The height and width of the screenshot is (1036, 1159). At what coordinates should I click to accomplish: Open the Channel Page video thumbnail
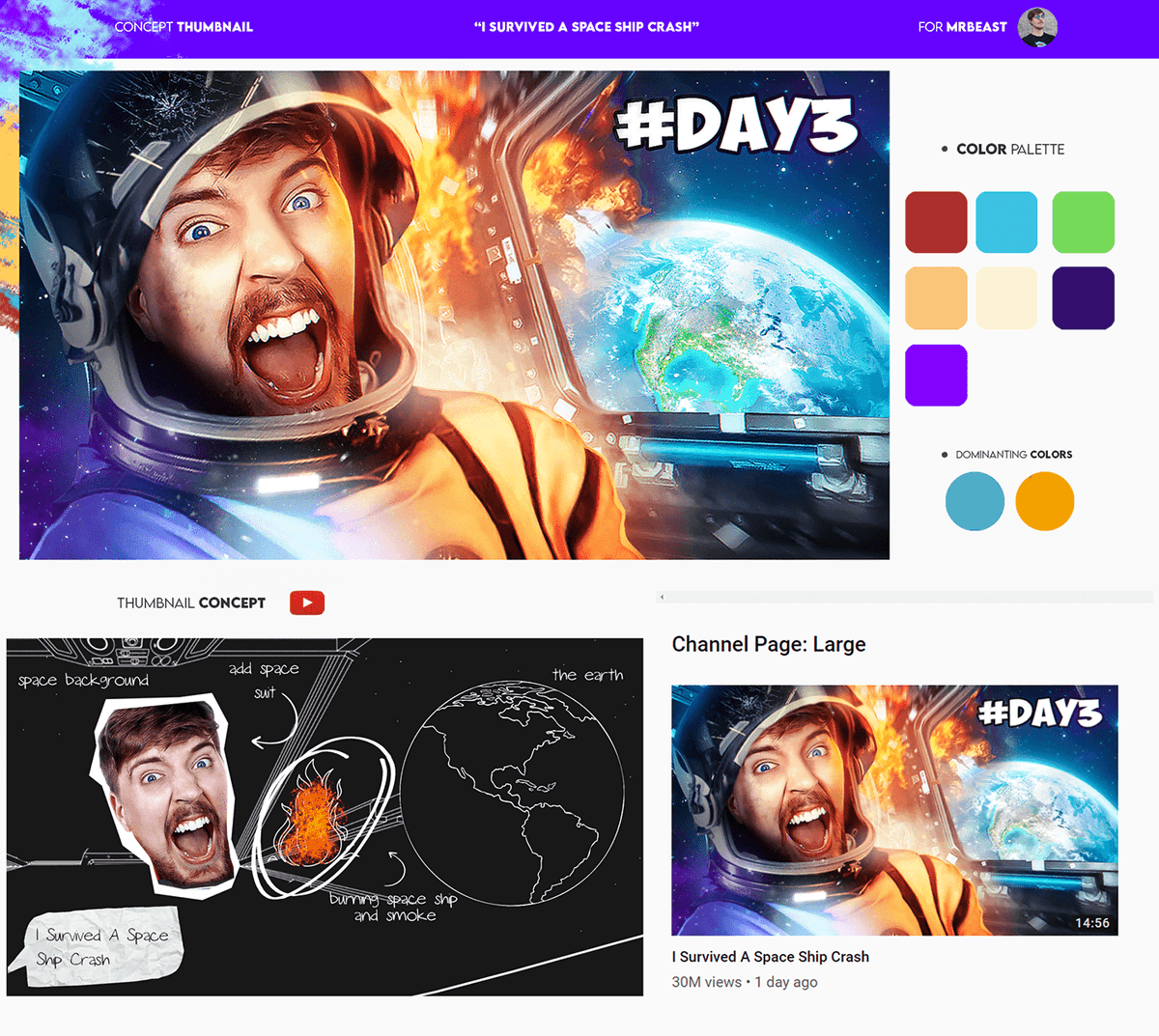point(894,810)
